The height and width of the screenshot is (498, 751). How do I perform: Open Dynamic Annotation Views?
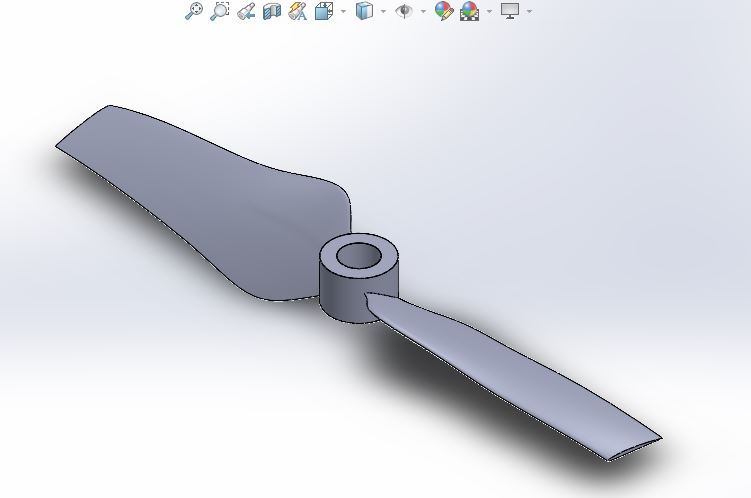point(297,11)
